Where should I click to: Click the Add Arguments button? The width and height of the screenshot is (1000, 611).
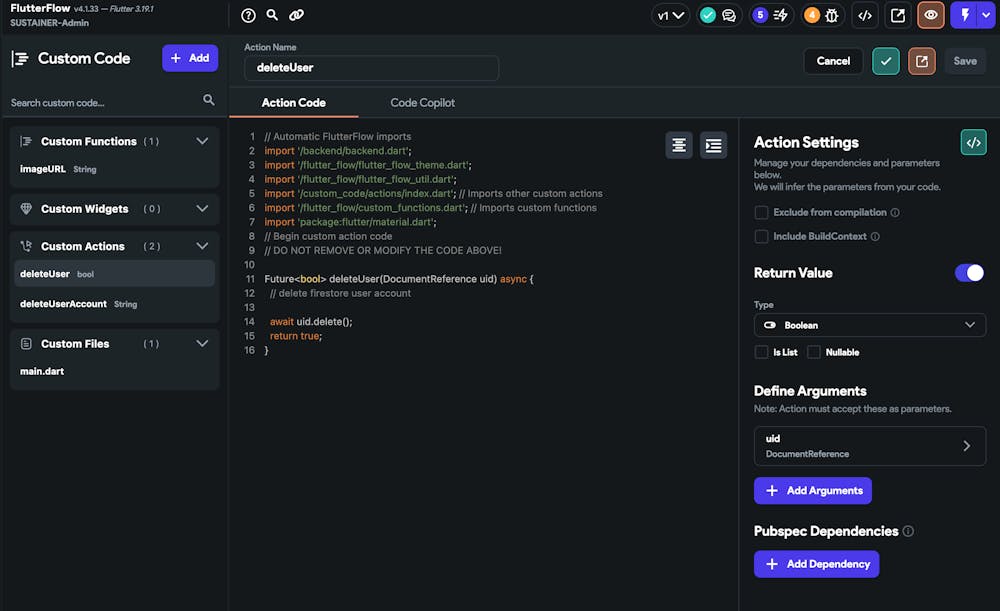pyautogui.click(x=812, y=490)
